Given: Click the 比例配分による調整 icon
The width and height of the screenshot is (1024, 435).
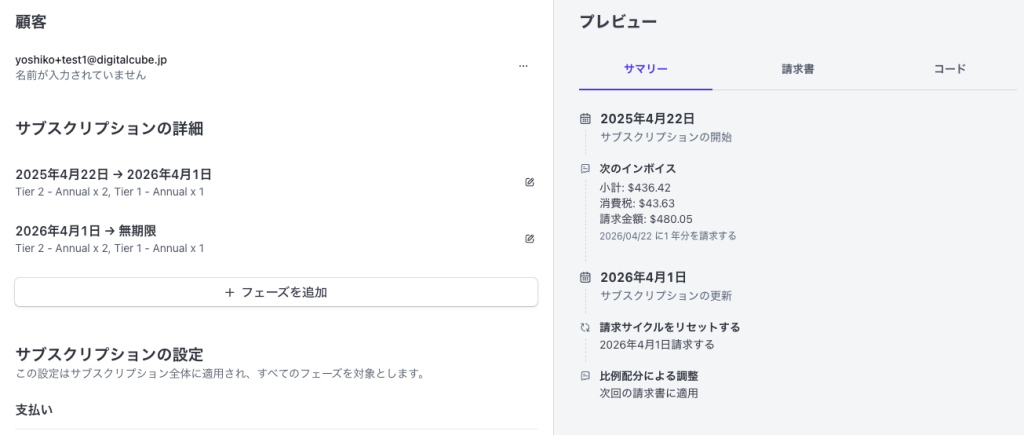Looking at the screenshot, I should [x=585, y=376].
